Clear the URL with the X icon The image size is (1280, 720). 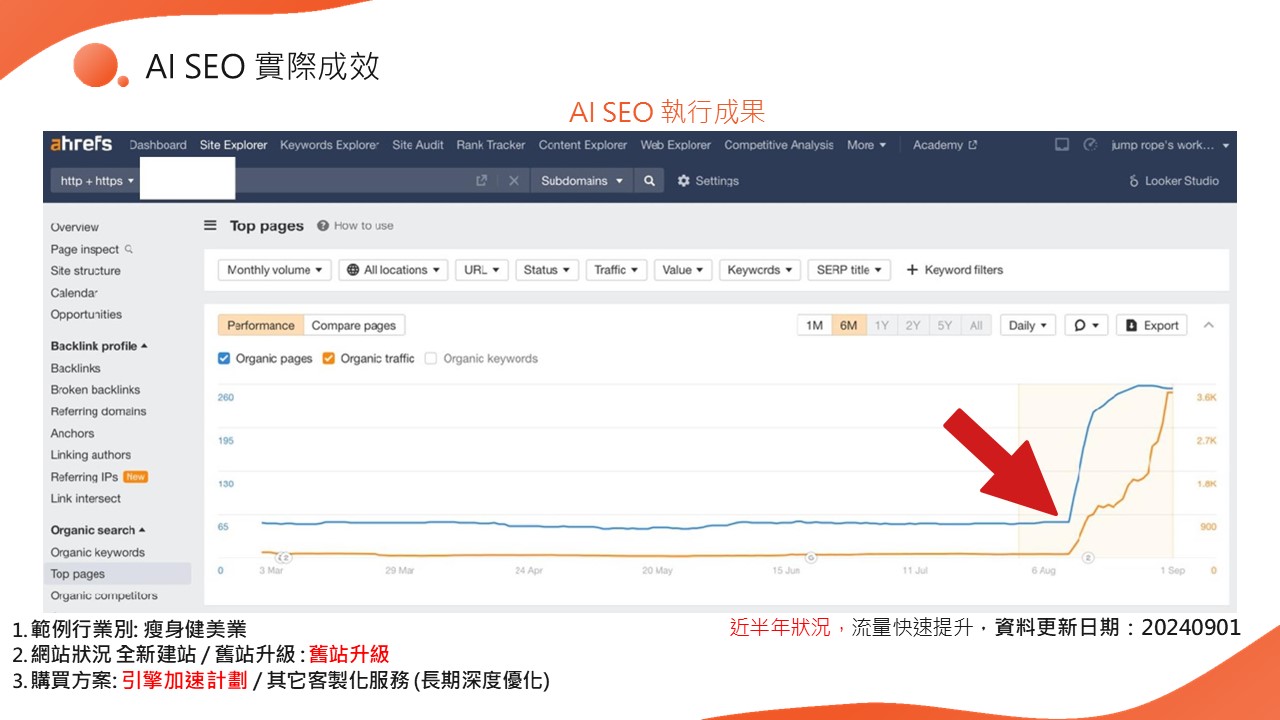pyautogui.click(x=513, y=181)
